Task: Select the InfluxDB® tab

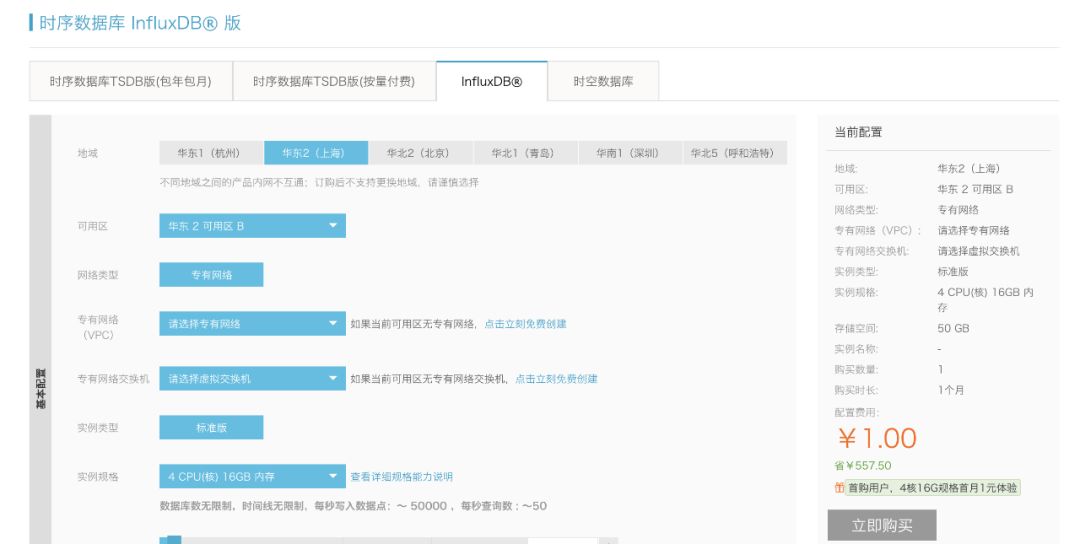Action: pos(492,81)
